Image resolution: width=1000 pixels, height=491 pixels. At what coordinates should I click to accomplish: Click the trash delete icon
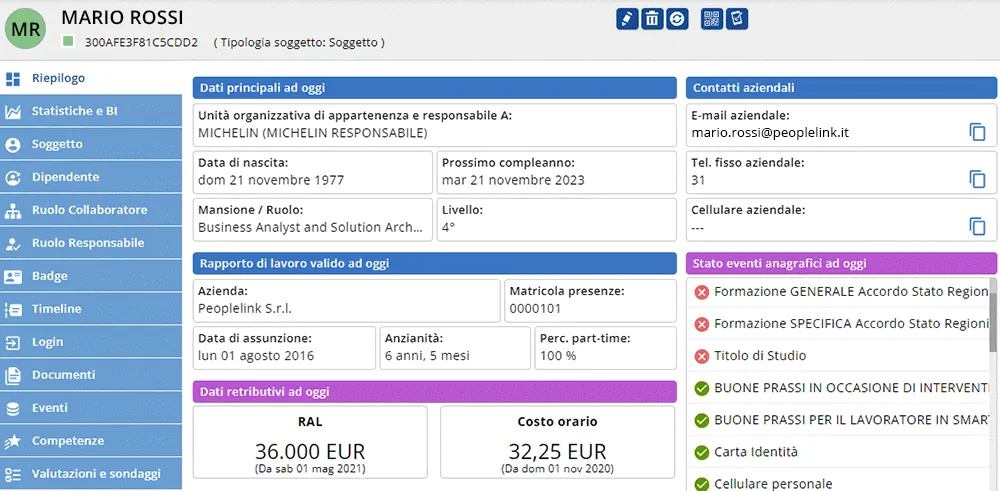tap(652, 18)
